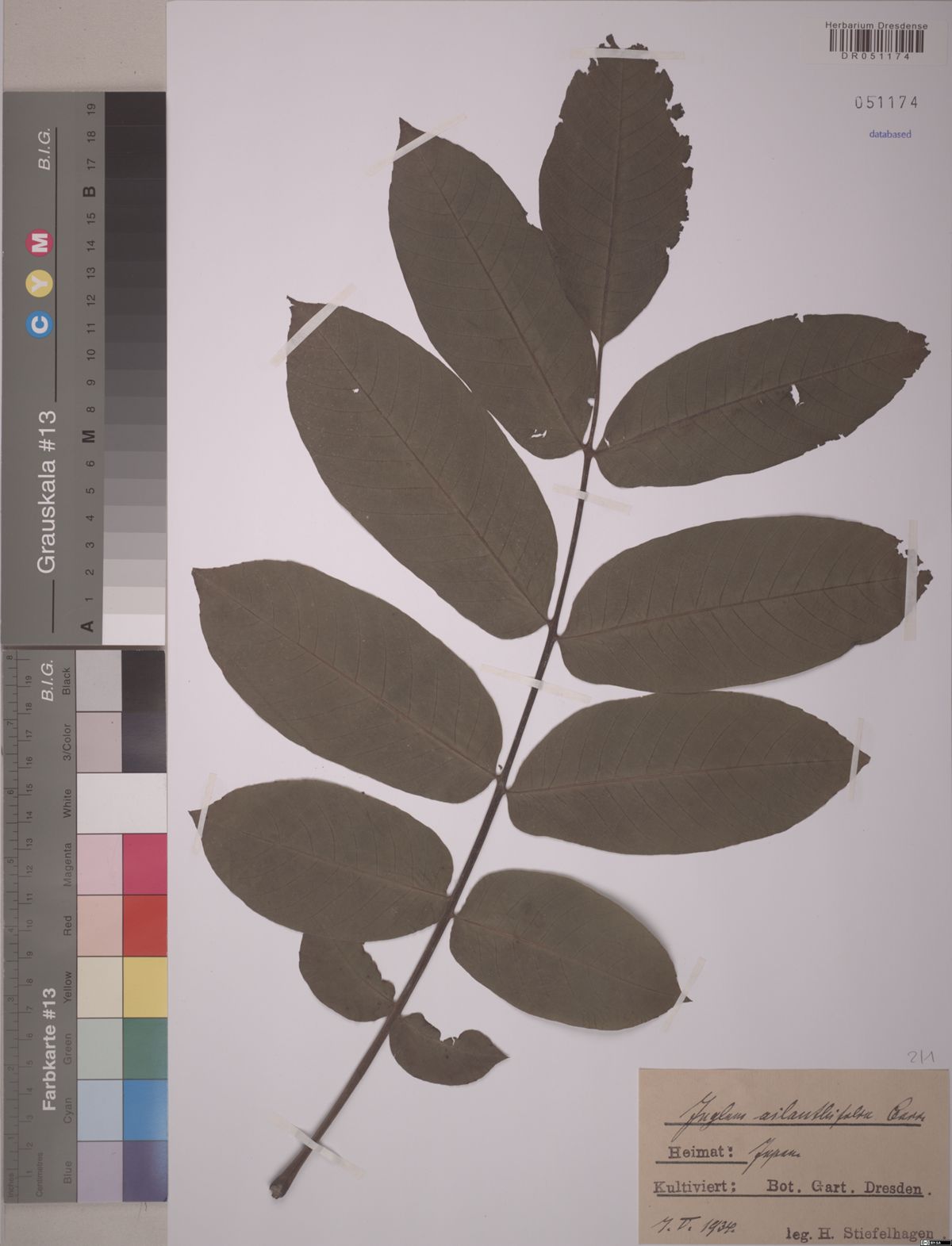952x1246 pixels.
Task: Click 'Bot. Gart. Dresden' on the label
Action: coord(844,1189)
